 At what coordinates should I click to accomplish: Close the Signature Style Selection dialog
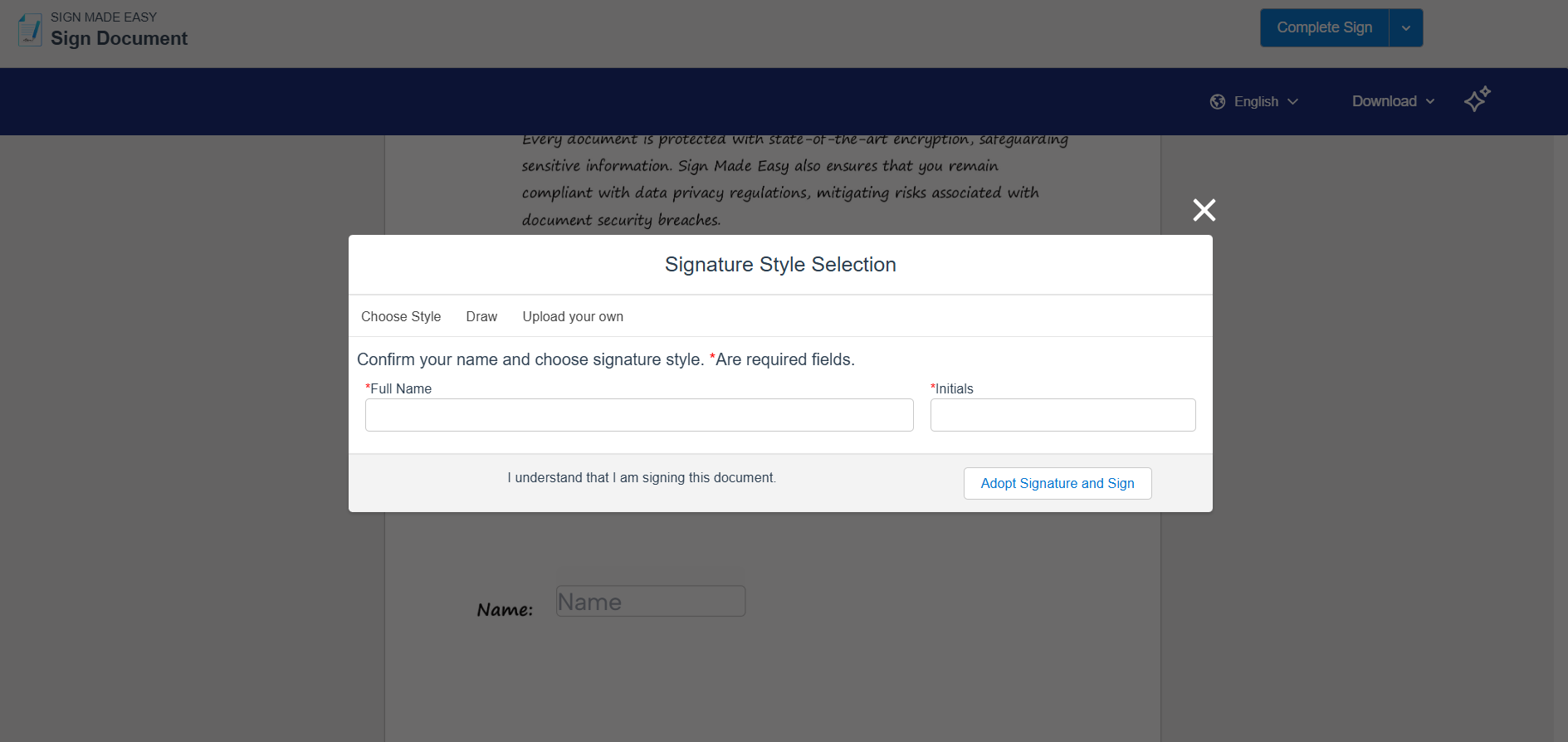click(1204, 210)
